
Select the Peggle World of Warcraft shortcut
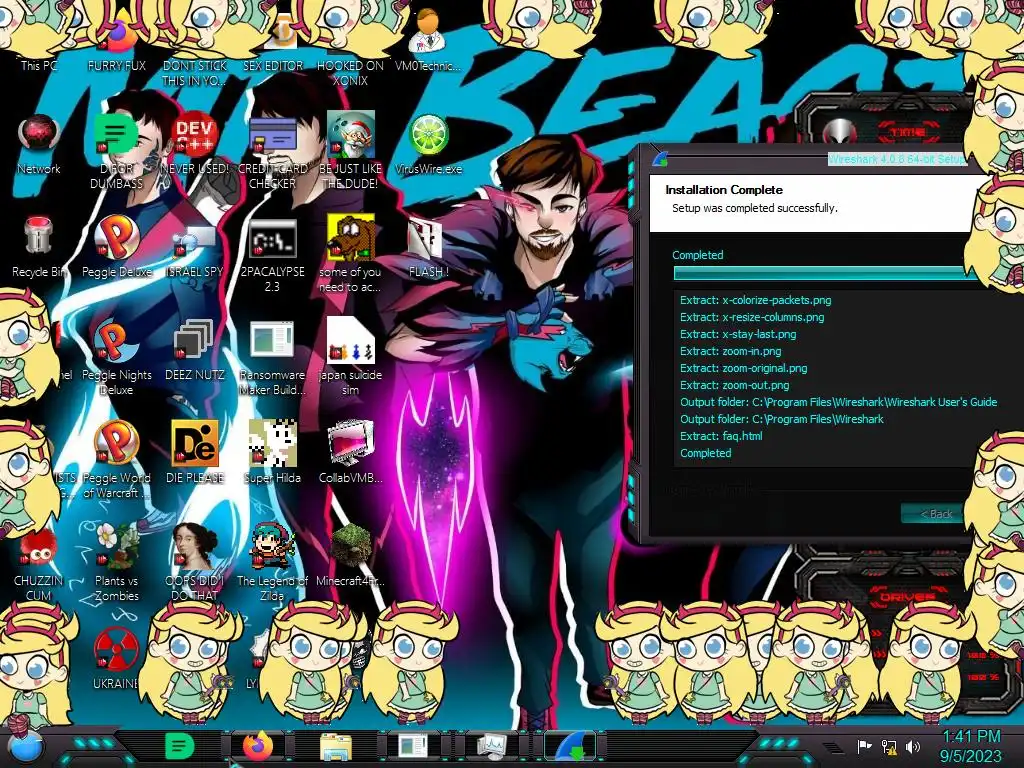pyautogui.click(x=116, y=460)
